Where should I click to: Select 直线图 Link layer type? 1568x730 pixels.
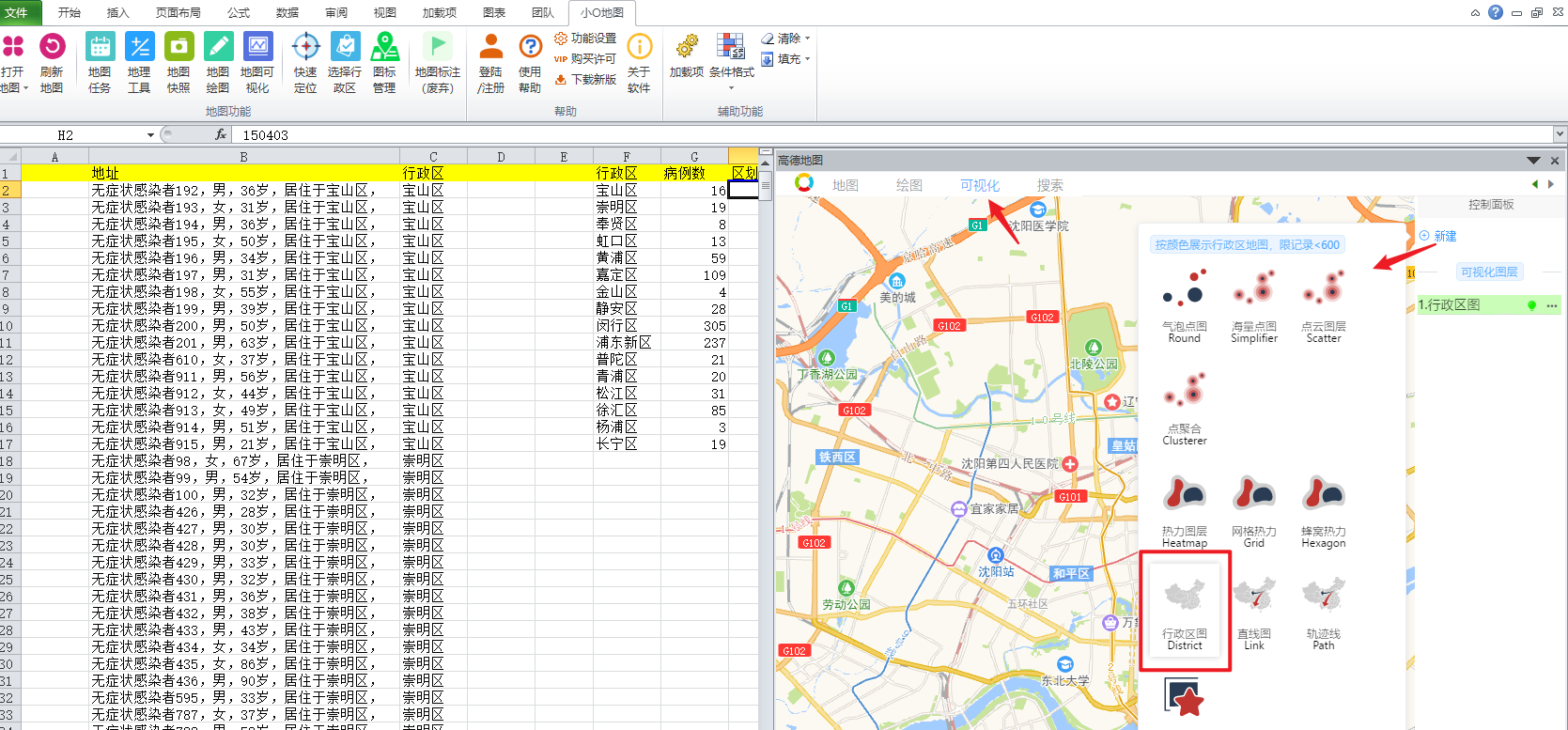point(1254,613)
